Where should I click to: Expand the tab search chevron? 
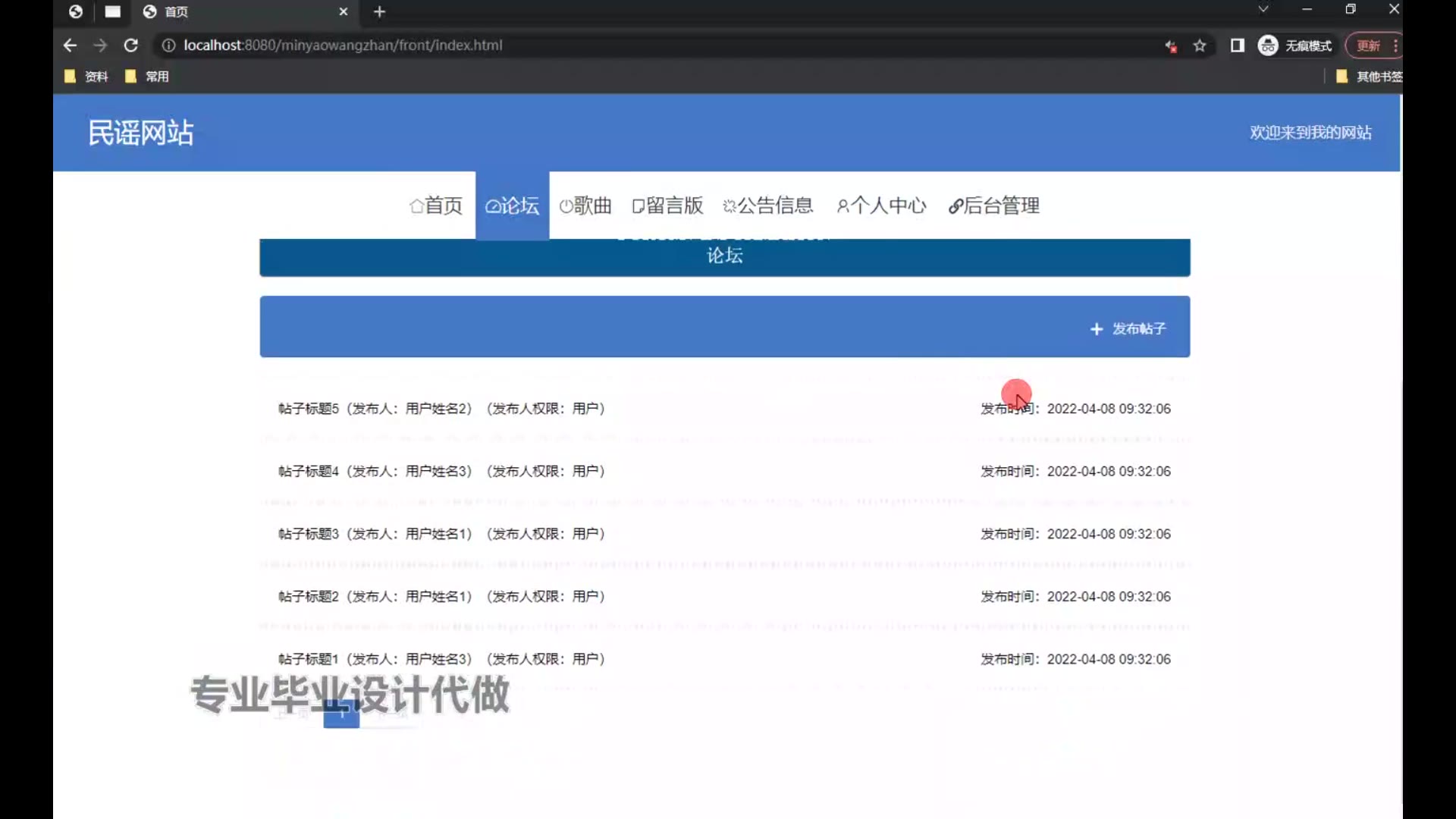pyautogui.click(x=1263, y=9)
